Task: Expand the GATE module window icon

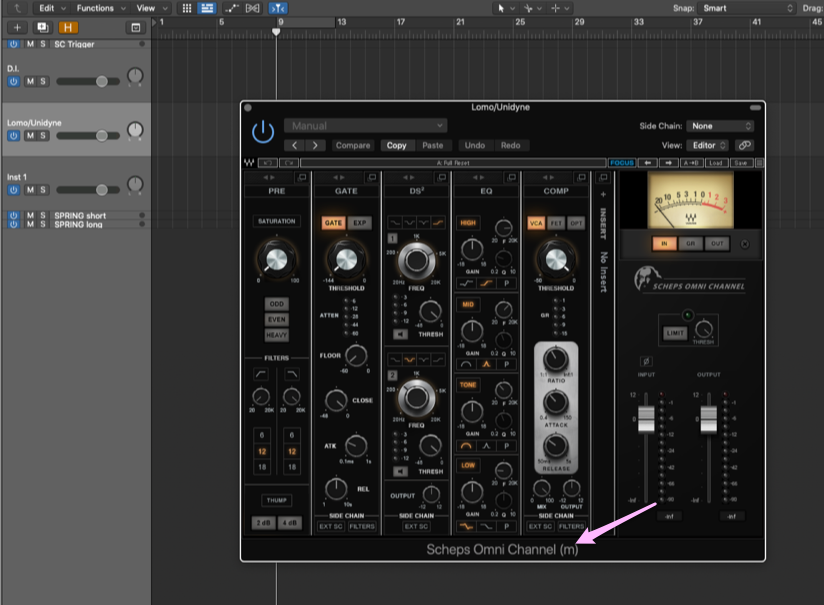Action: [372, 178]
